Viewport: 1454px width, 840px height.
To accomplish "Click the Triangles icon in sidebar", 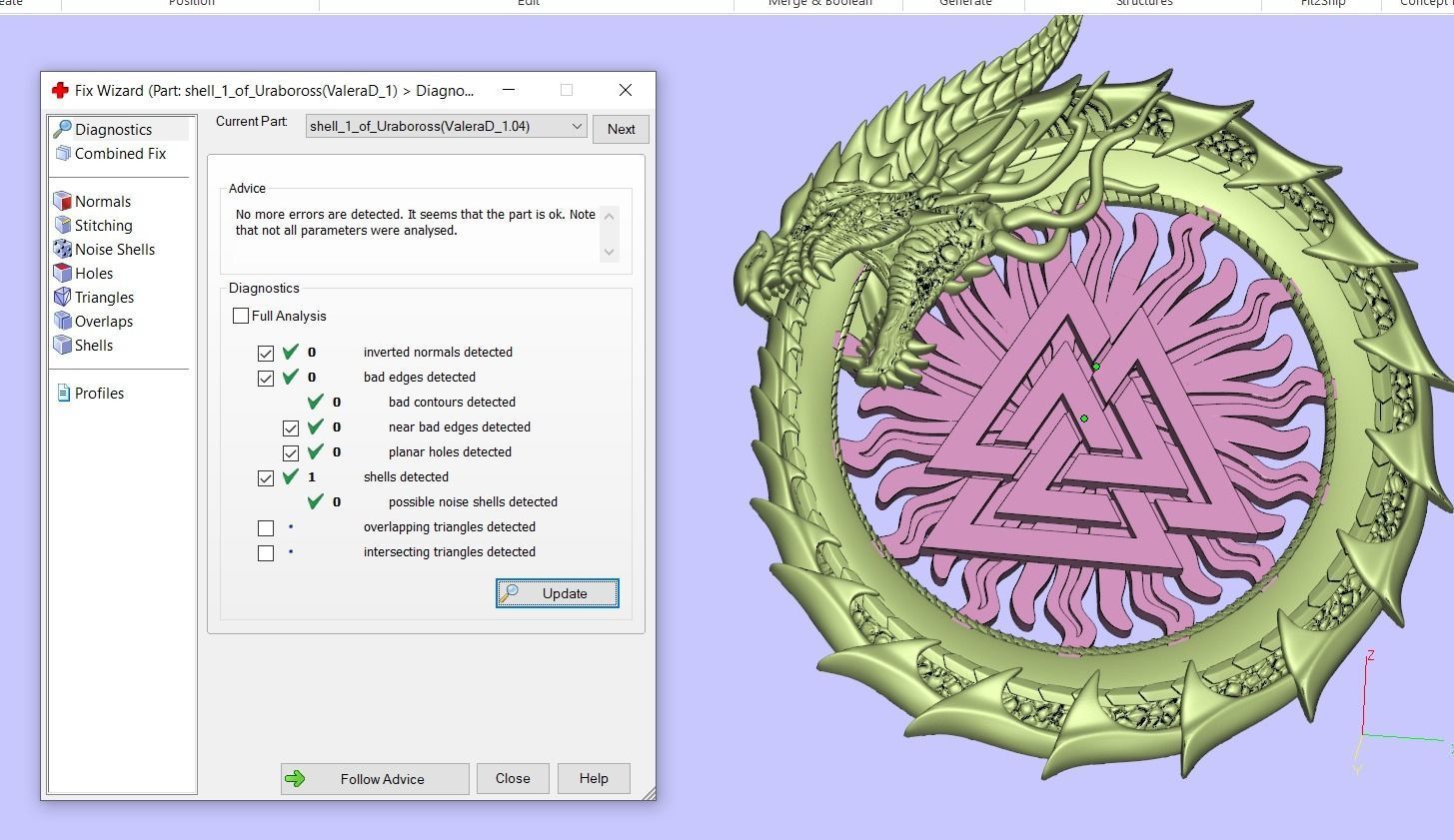I will click(63, 297).
